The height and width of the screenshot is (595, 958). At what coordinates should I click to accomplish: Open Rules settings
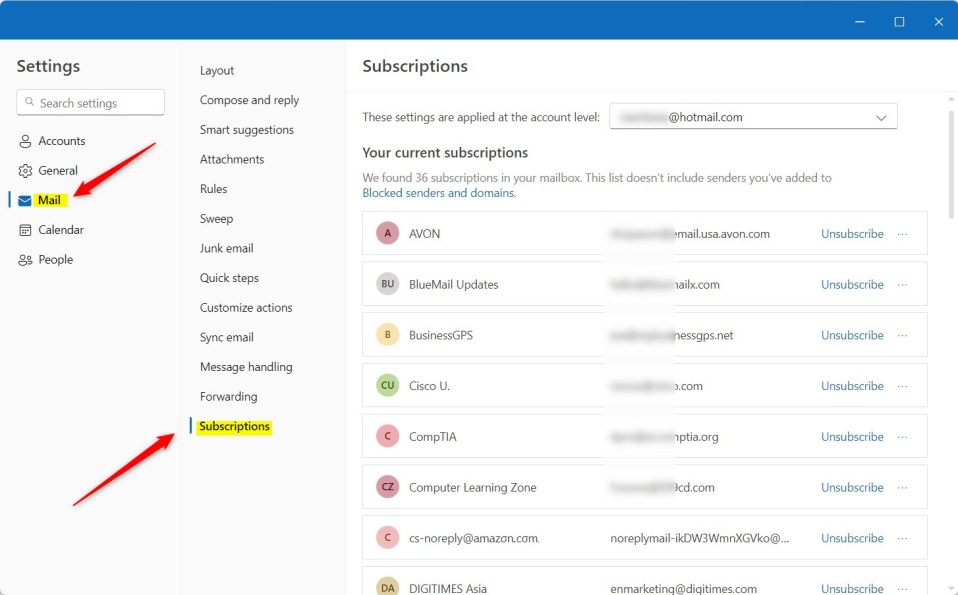pyautogui.click(x=213, y=189)
